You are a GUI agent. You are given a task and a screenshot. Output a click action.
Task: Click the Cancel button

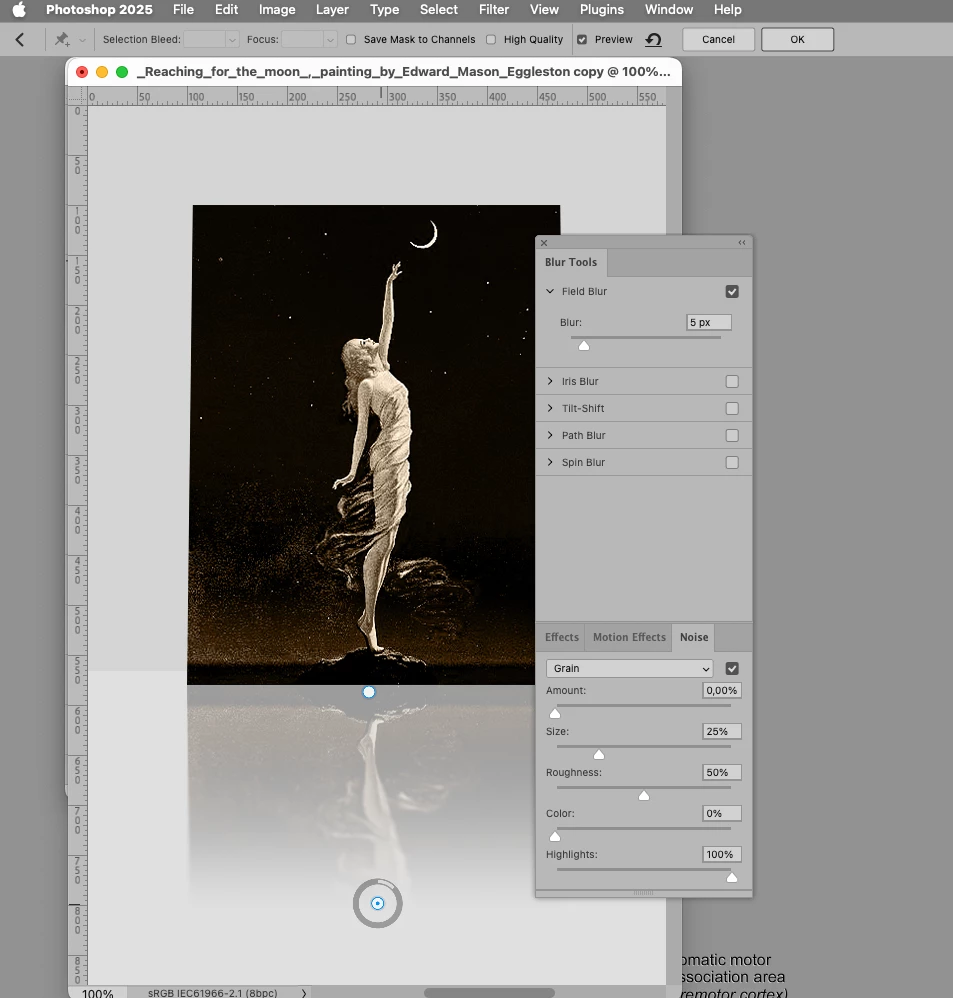coord(718,39)
